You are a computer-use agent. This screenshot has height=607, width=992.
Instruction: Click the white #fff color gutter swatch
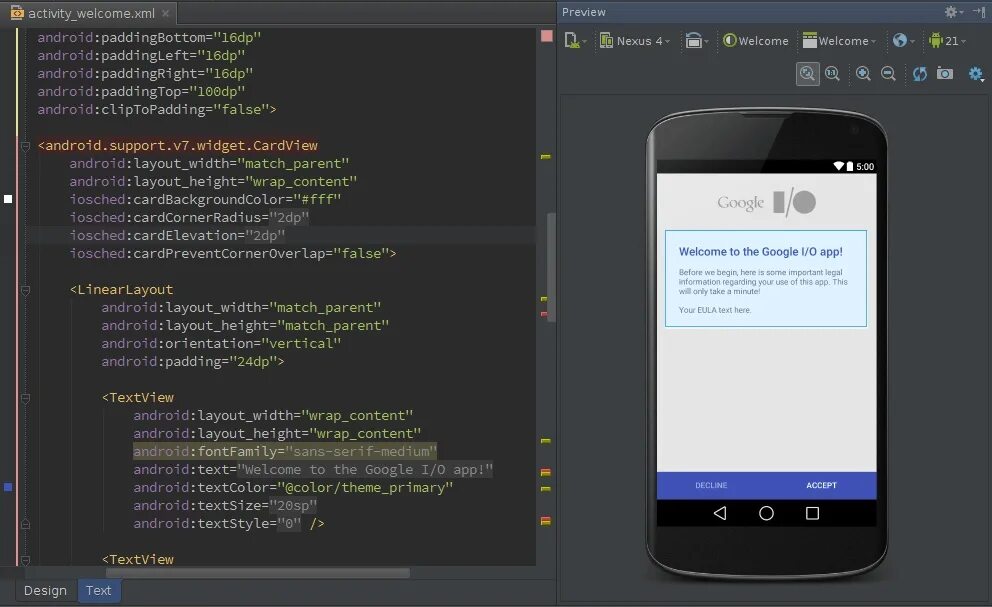[x=8, y=199]
